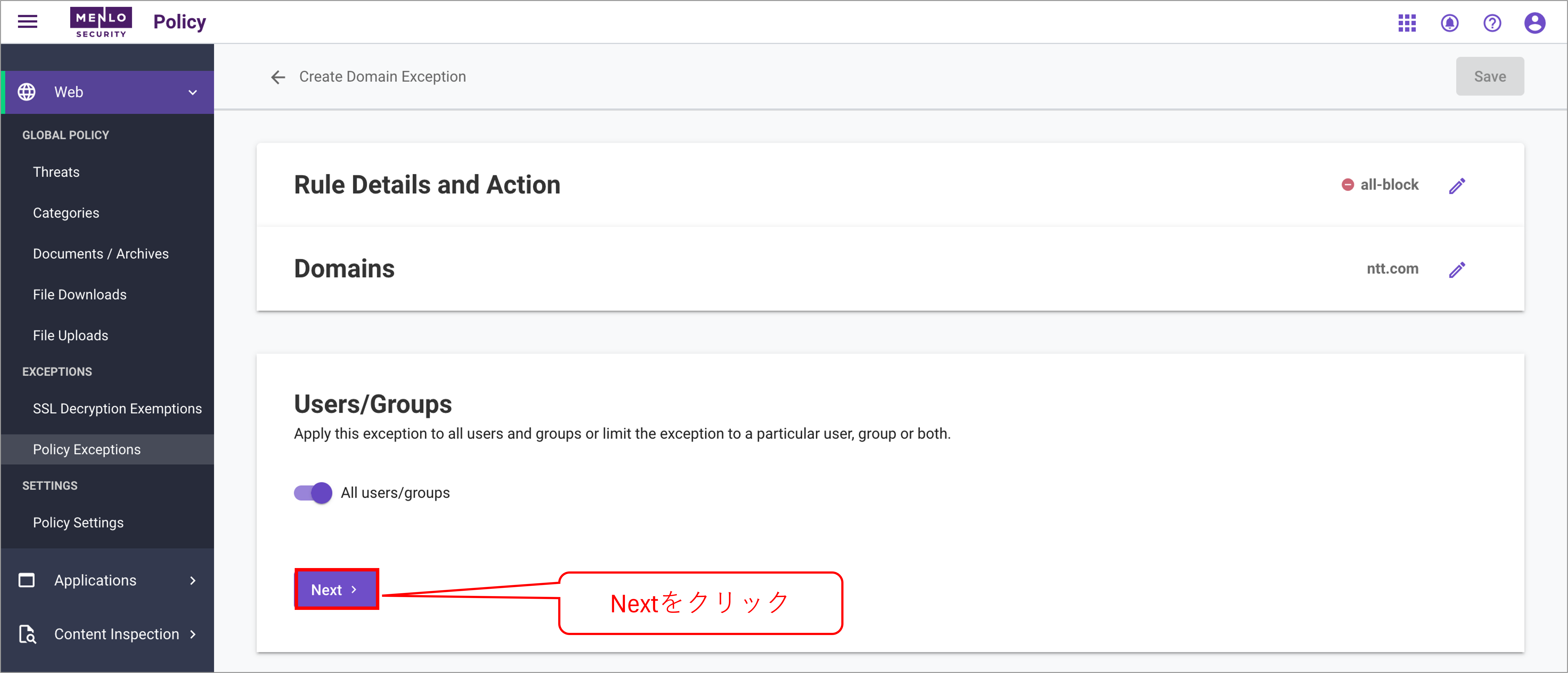Click the all-block rule name text
Screen dimensions: 1568x673
pos(1389,185)
